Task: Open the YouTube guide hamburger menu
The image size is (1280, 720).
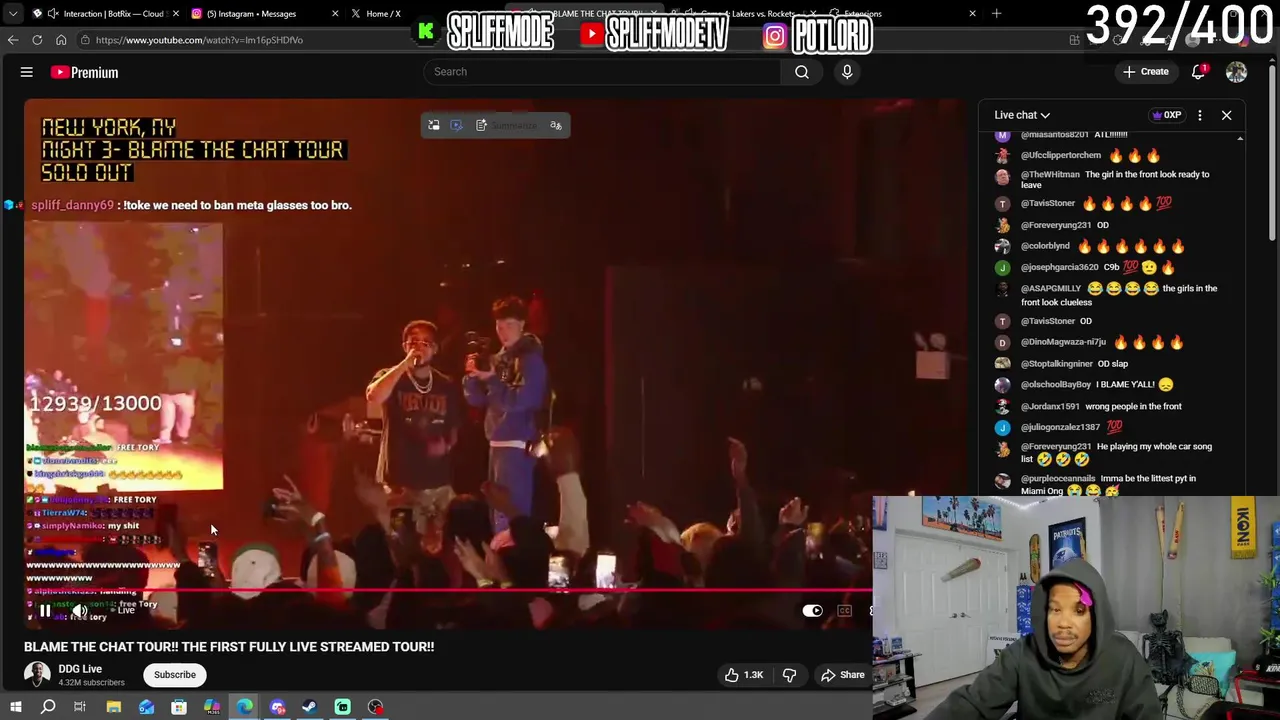Action: 27,72
